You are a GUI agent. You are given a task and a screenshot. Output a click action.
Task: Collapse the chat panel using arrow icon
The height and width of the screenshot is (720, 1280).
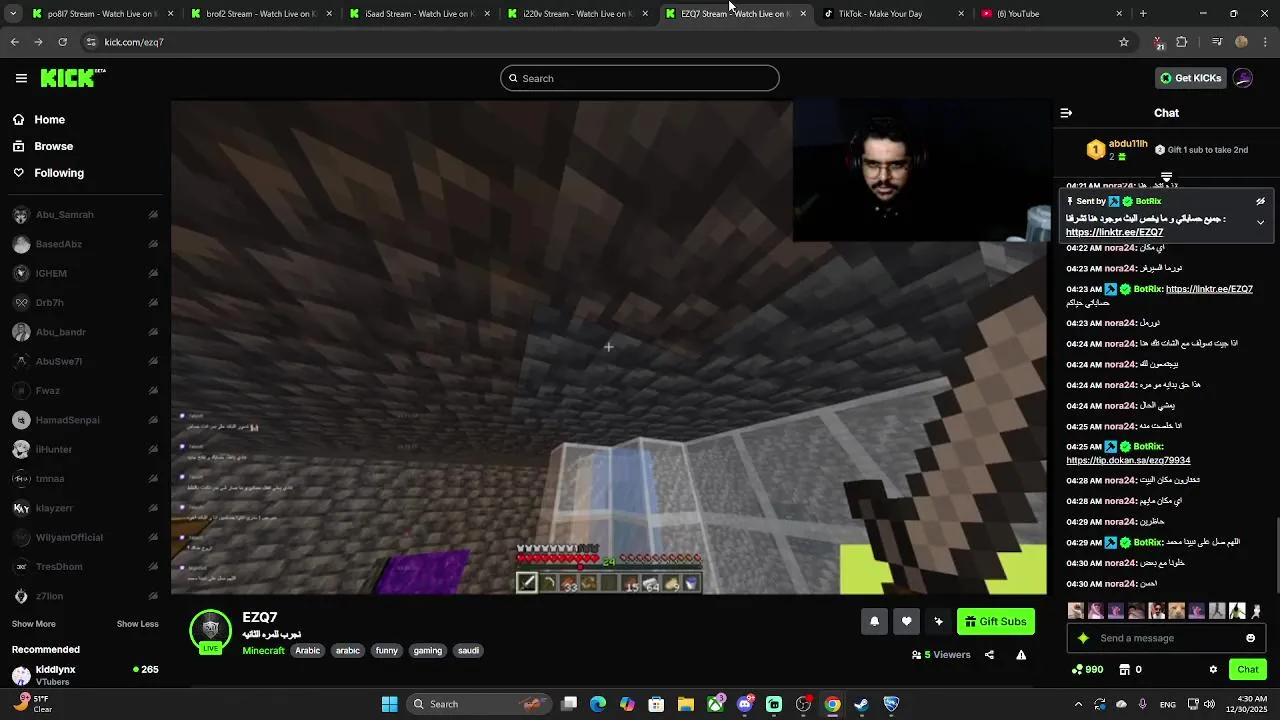pos(1066,113)
